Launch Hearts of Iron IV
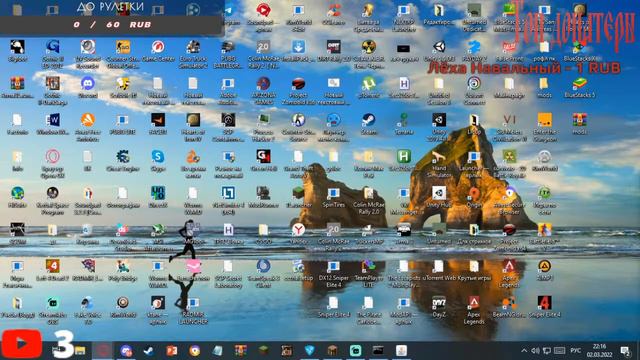This screenshot has height=360, width=640. (x=193, y=120)
